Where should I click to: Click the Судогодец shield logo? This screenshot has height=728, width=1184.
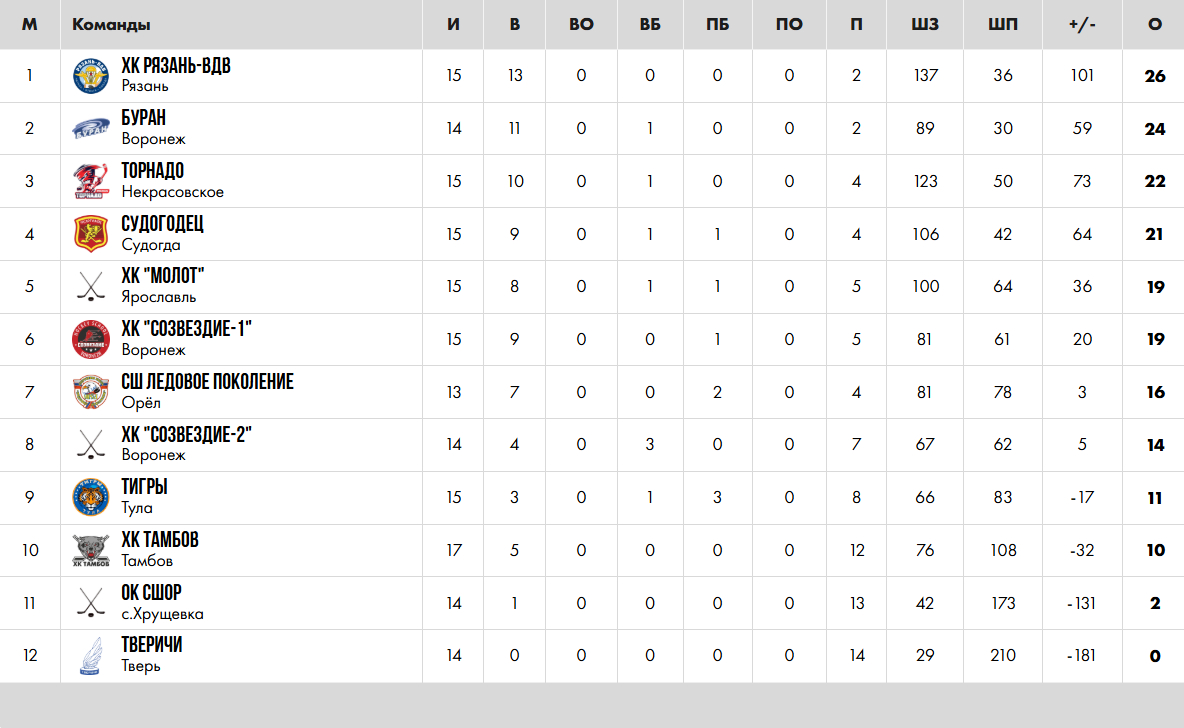pos(91,234)
